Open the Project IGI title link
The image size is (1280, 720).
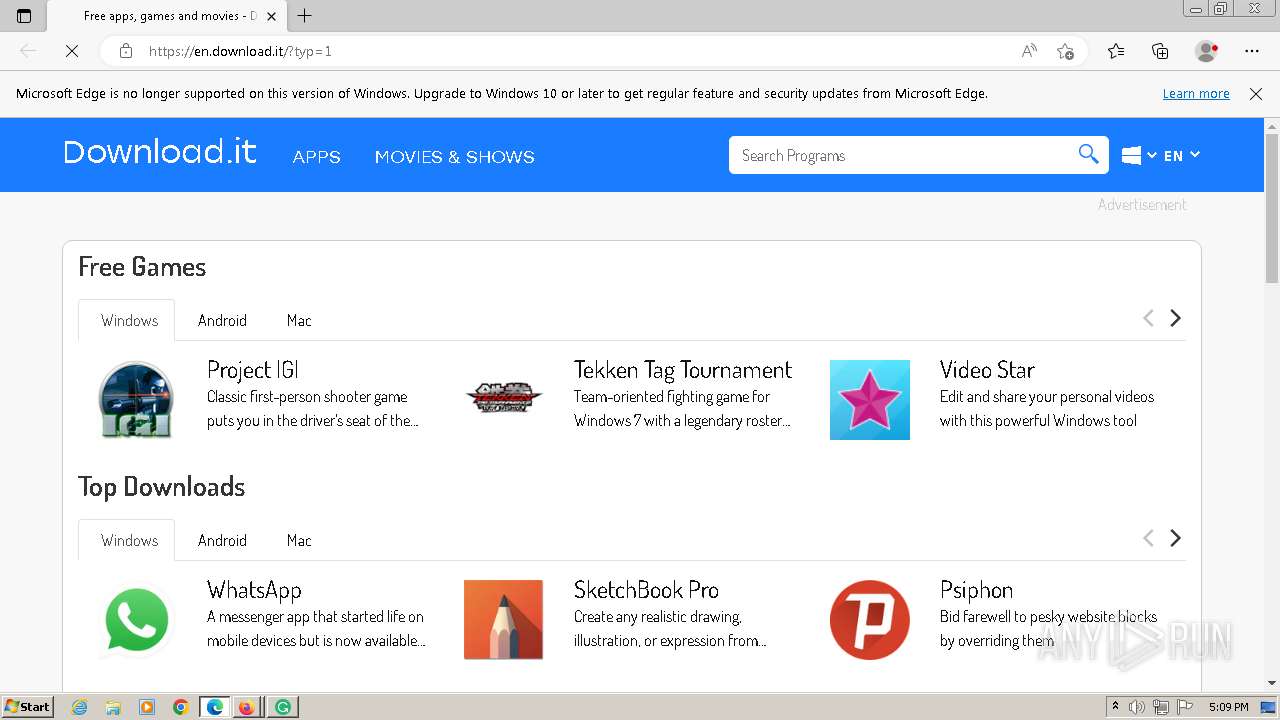click(x=253, y=370)
